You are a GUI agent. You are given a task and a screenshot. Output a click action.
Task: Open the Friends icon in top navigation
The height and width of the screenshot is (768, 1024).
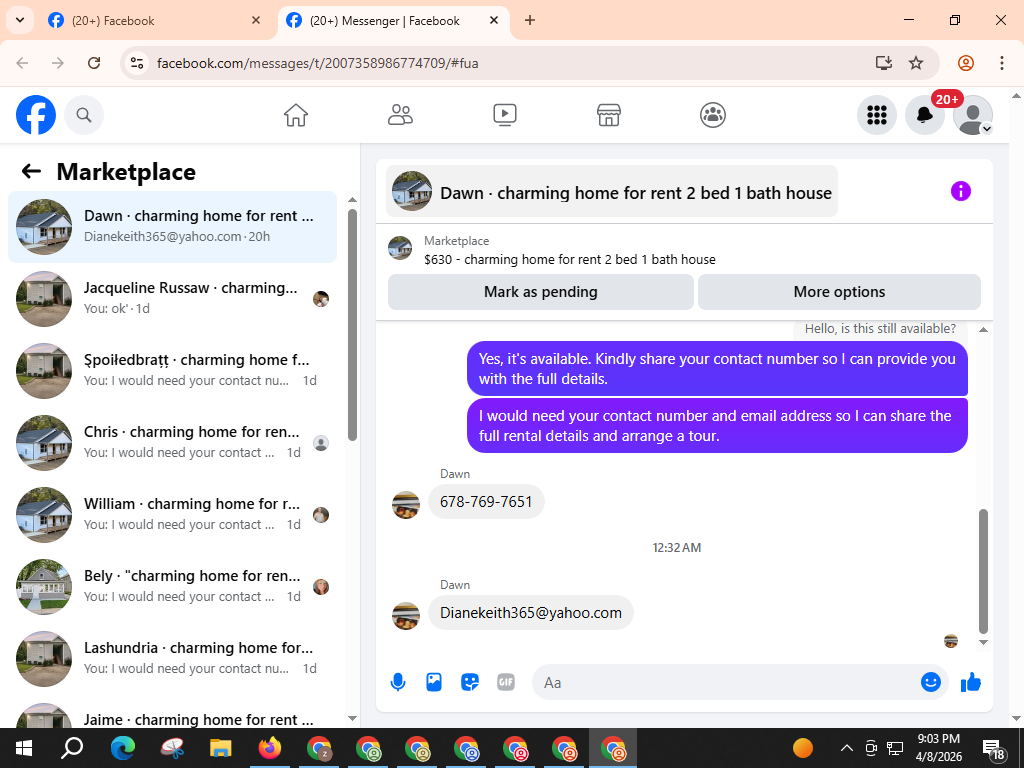pyautogui.click(x=400, y=115)
